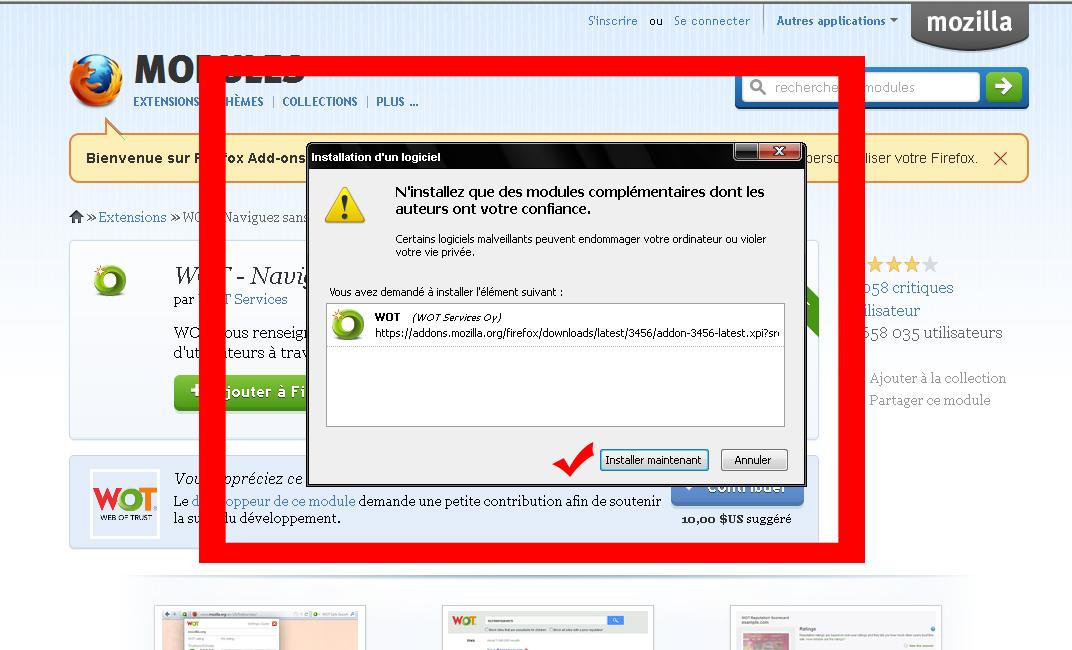The height and width of the screenshot is (650, 1072).
Task: Open middle WOT search screenshot thumbnail
Action: point(548,627)
